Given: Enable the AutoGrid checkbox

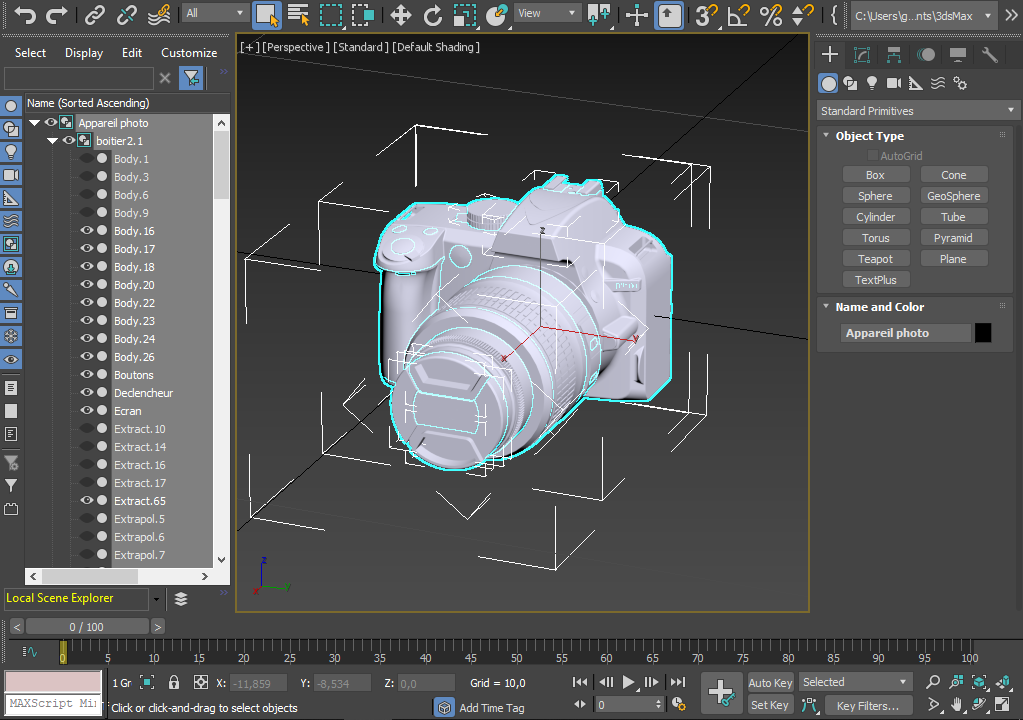Looking at the screenshot, I should [873, 156].
